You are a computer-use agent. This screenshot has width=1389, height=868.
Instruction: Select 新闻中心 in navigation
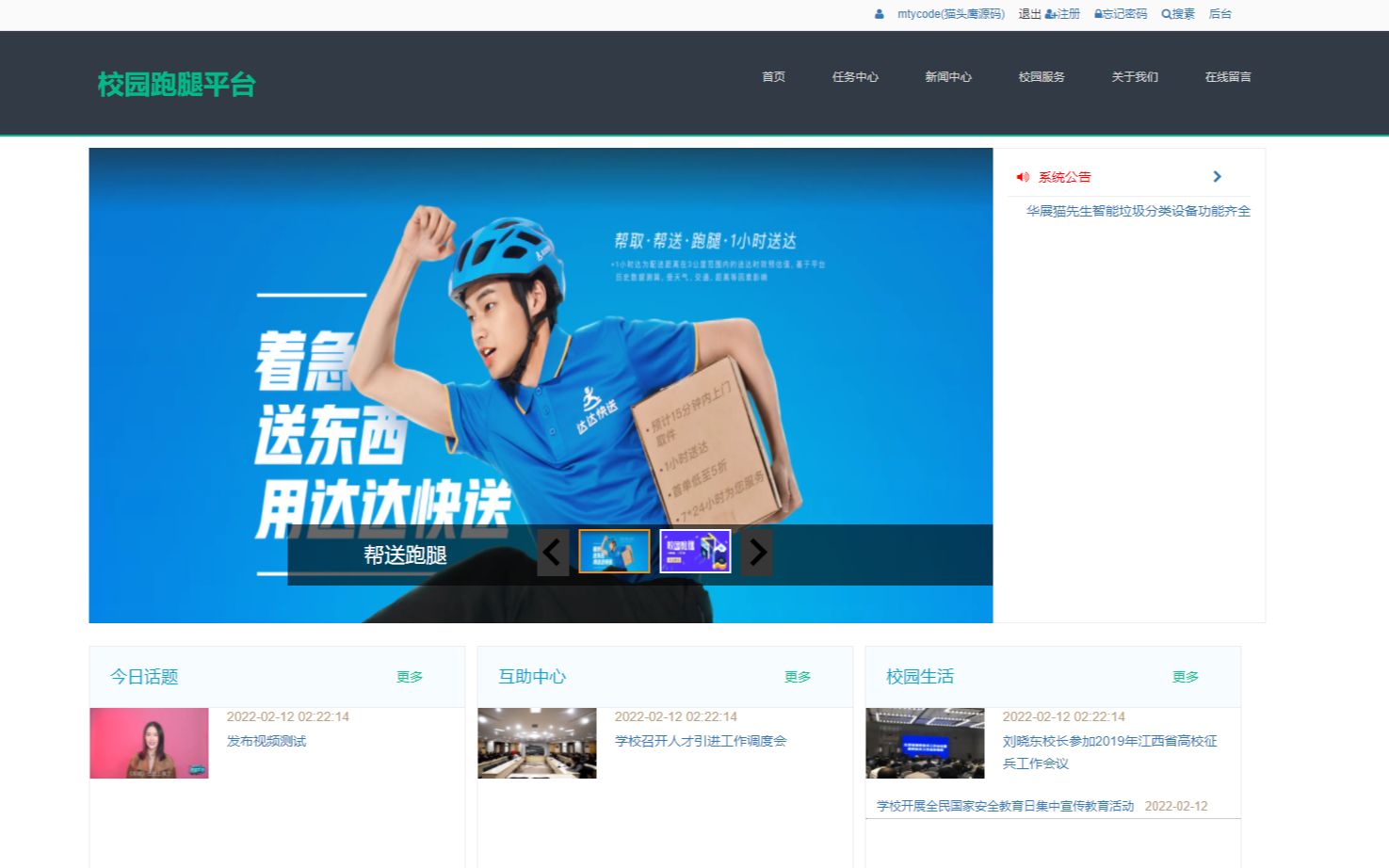pyautogui.click(x=948, y=77)
